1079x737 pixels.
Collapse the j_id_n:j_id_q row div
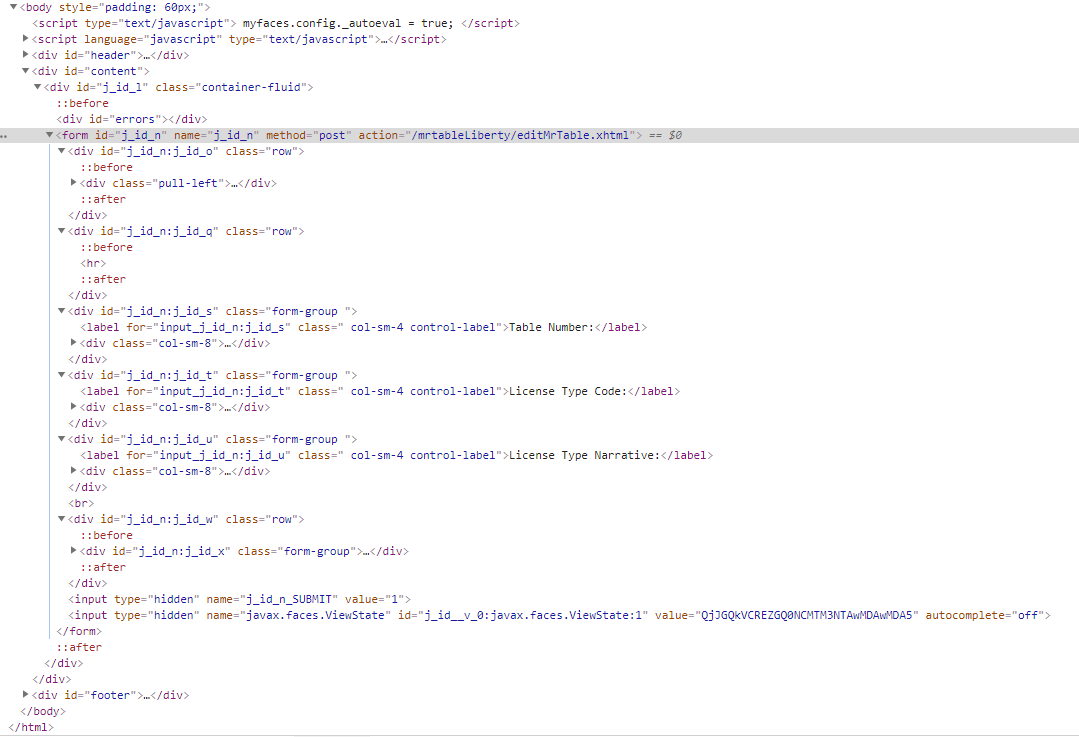coord(61,231)
